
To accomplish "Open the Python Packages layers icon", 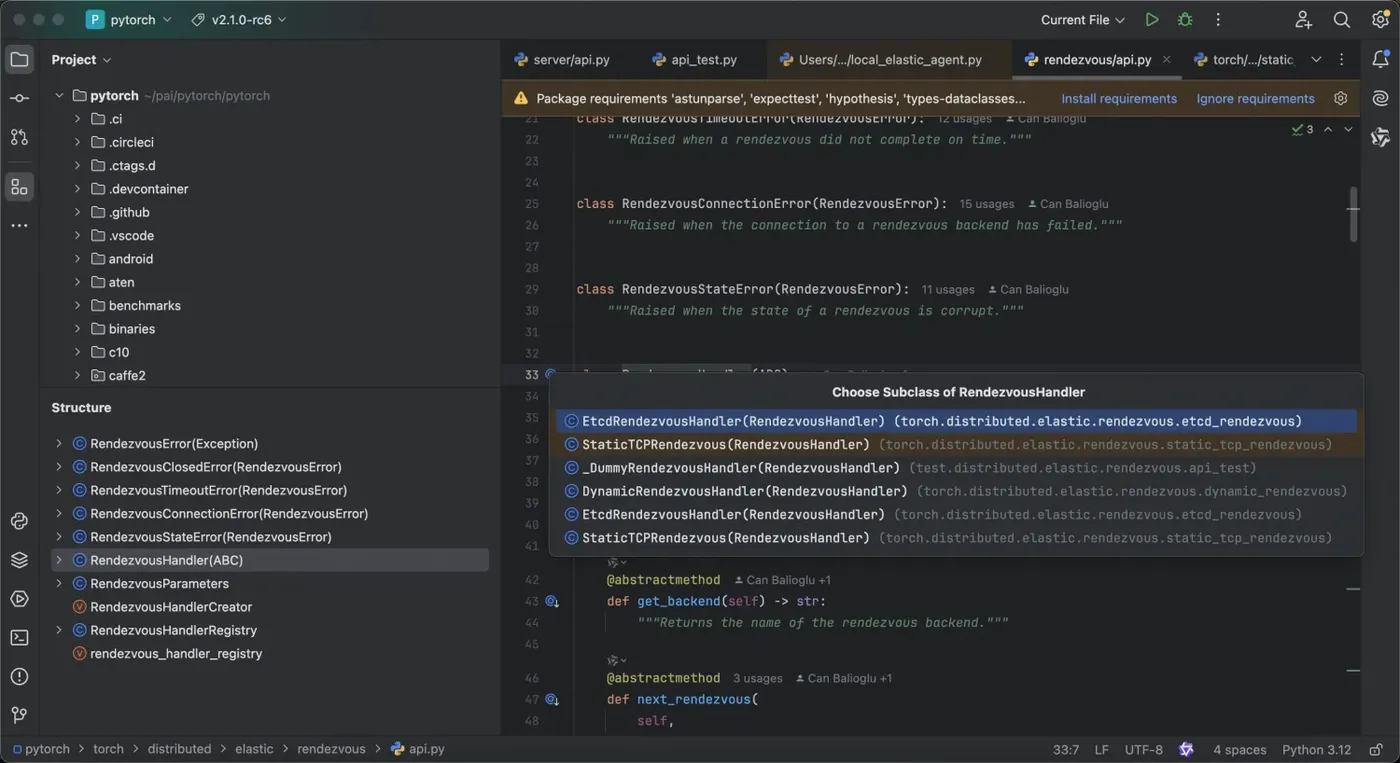I will [19, 560].
